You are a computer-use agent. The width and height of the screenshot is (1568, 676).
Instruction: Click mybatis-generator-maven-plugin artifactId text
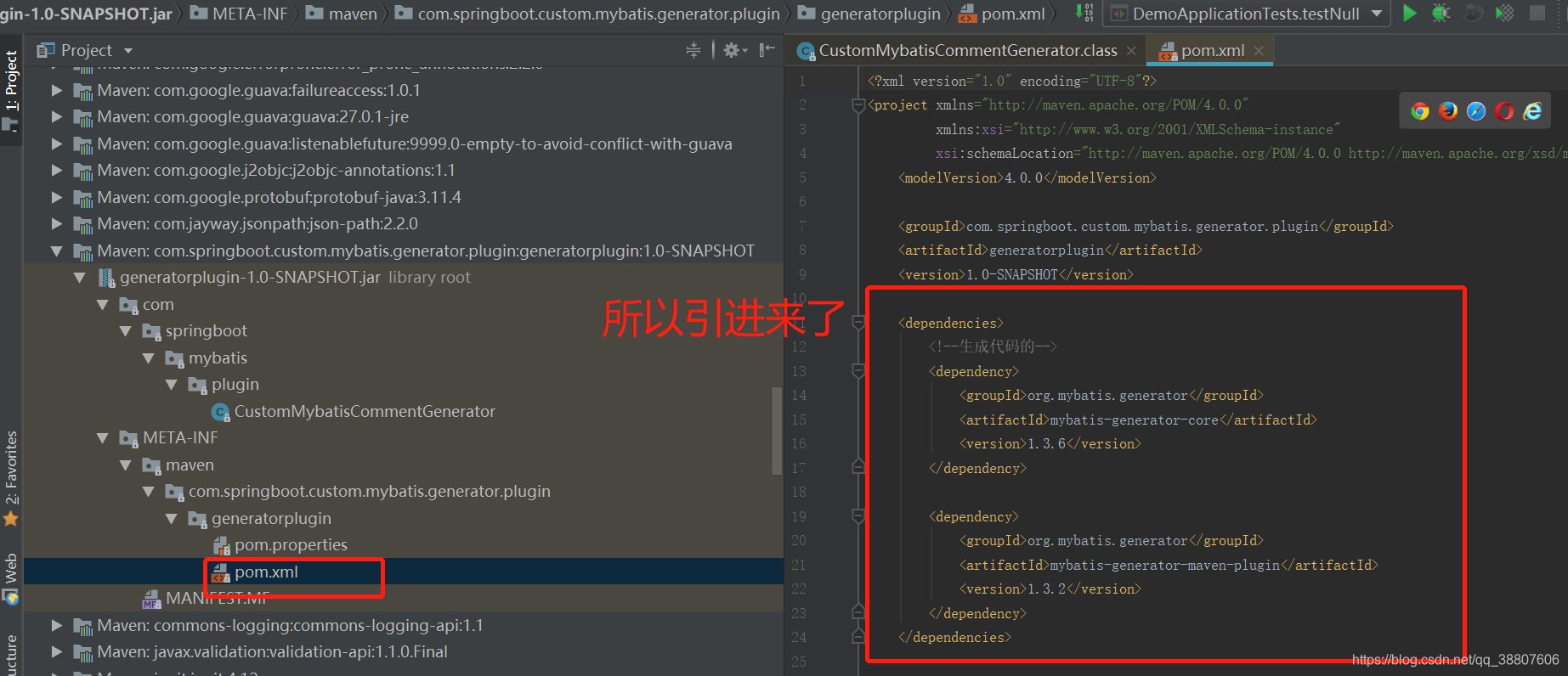[x=1165, y=565]
